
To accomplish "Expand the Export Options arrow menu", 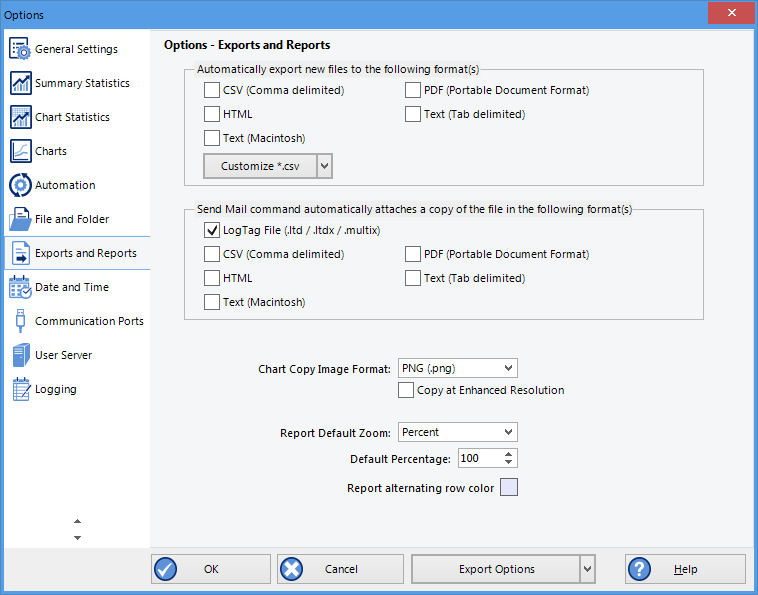I will tap(587, 569).
